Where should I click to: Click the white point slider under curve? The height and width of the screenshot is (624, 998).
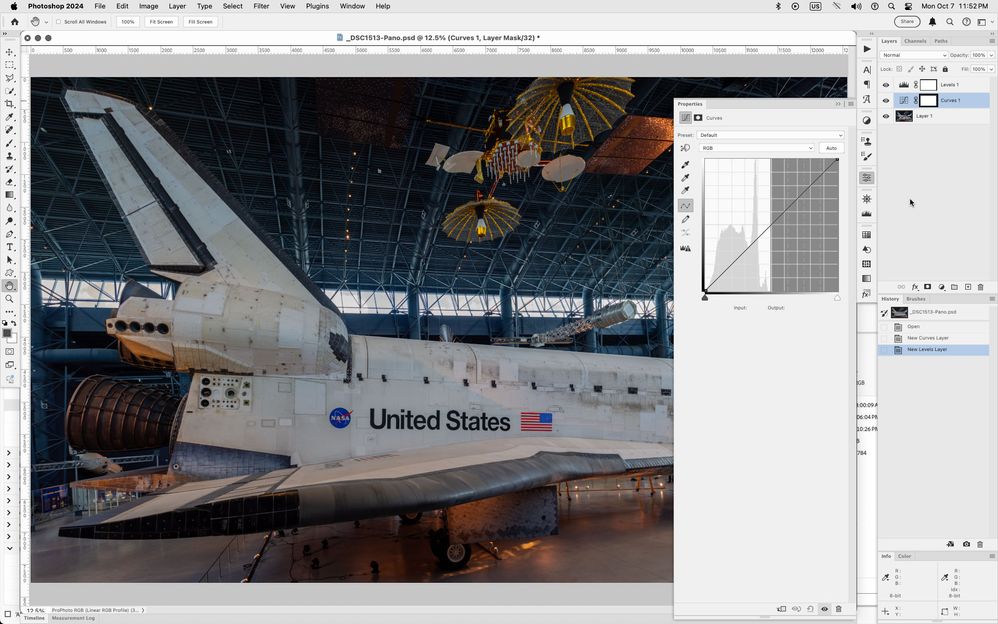coord(837,297)
